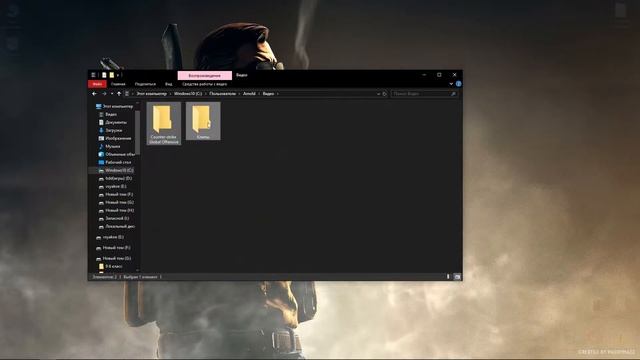Click Этот компьютер in the address breadcrumb
The width and height of the screenshot is (640, 360).
click(151, 94)
